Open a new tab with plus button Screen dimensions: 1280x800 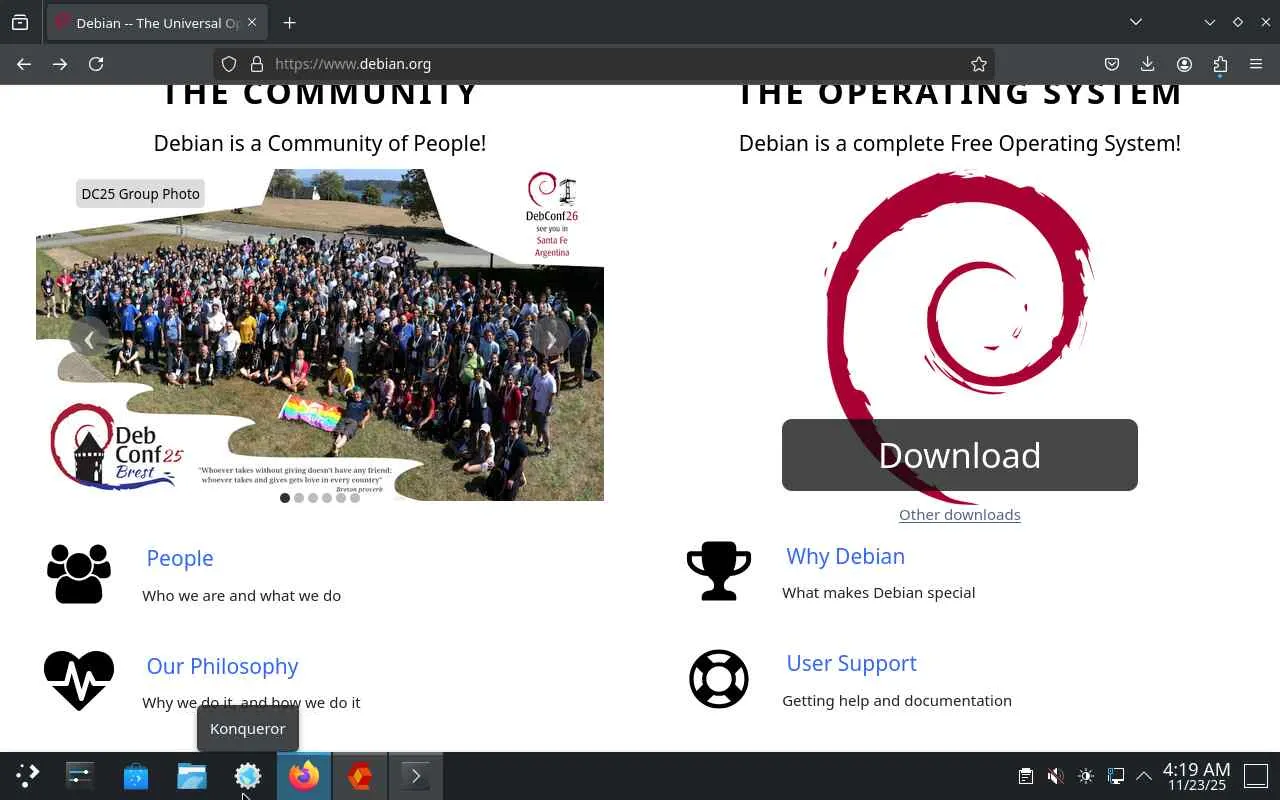coord(289,22)
